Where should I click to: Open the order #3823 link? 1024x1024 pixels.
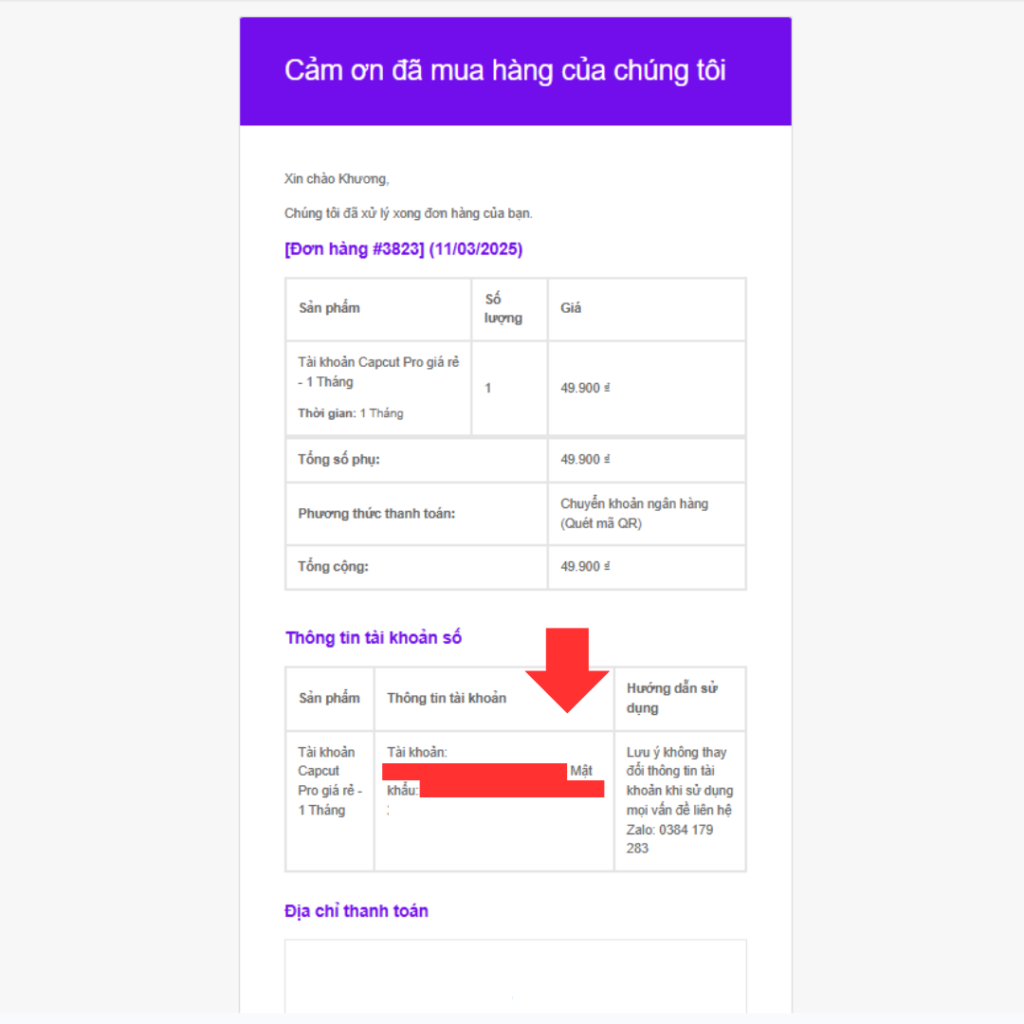(x=404, y=249)
